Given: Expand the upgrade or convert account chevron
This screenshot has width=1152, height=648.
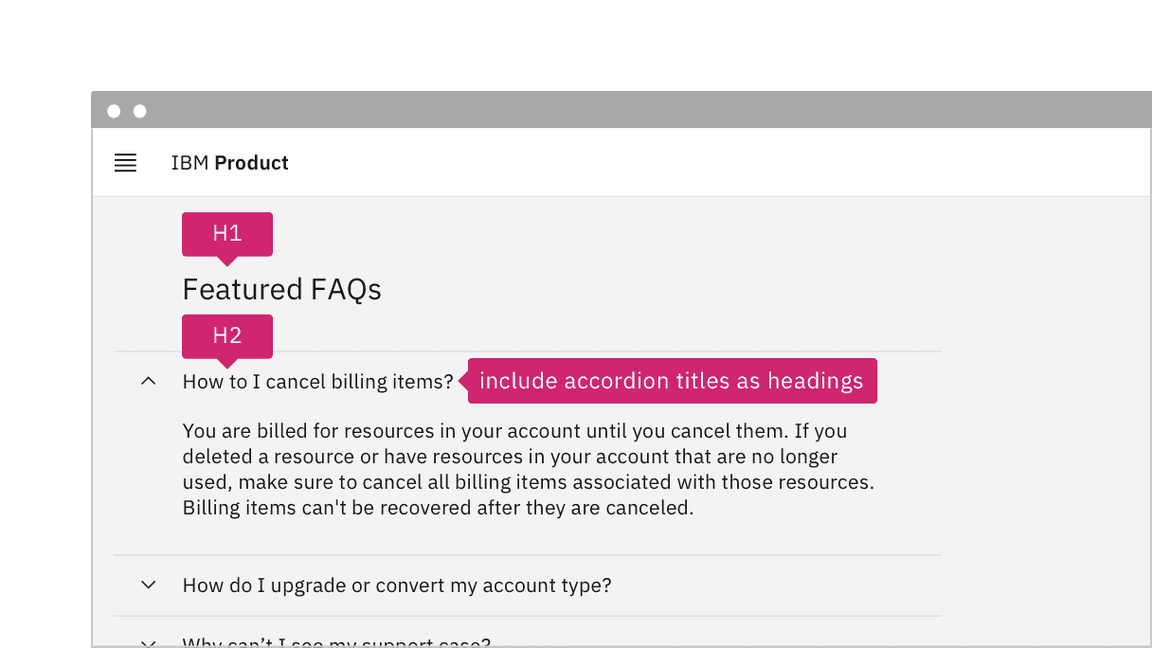Looking at the screenshot, I should (148, 585).
